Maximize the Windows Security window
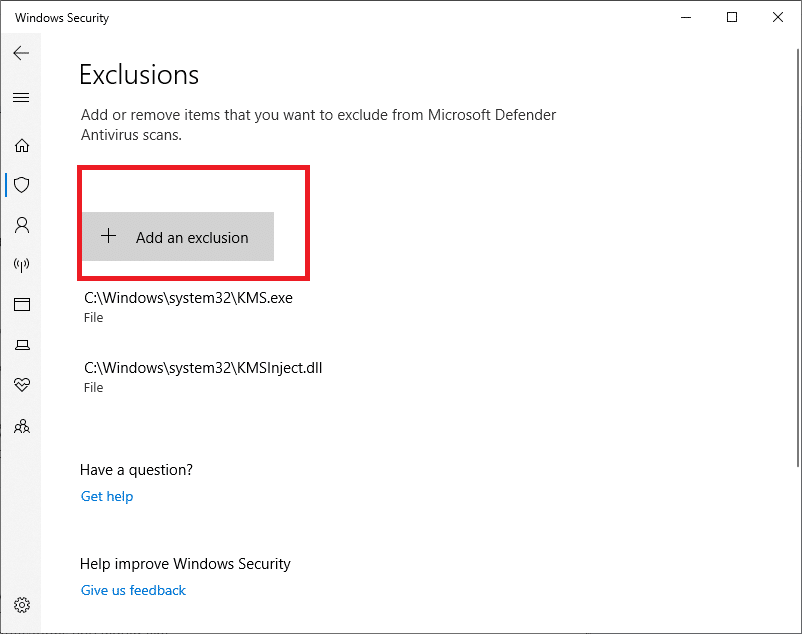This screenshot has width=802, height=634. (x=732, y=17)
